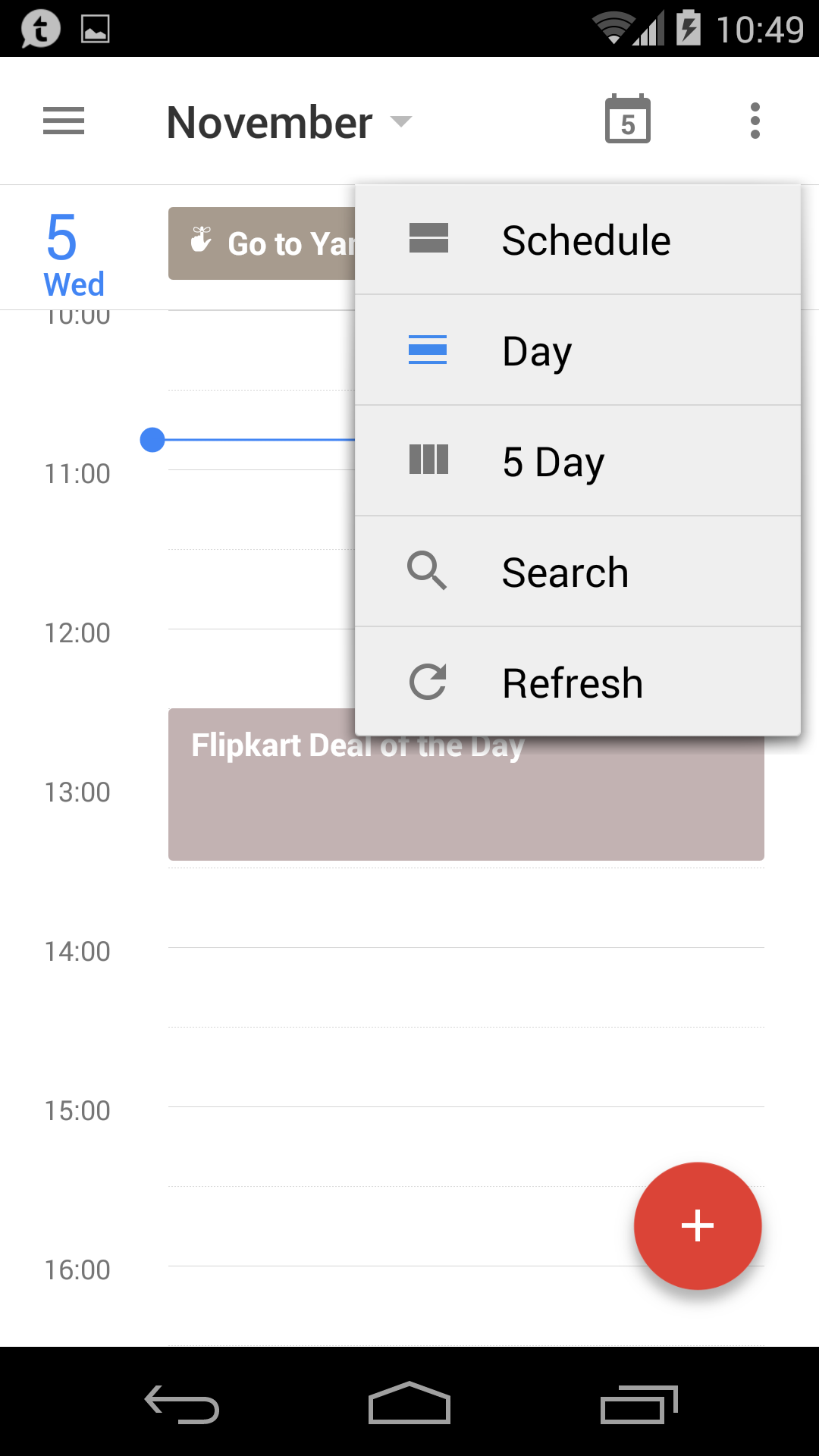Tap the three-dot overflow menu
This screenshot has width=819, height=1456.
[x=755, y=121]
